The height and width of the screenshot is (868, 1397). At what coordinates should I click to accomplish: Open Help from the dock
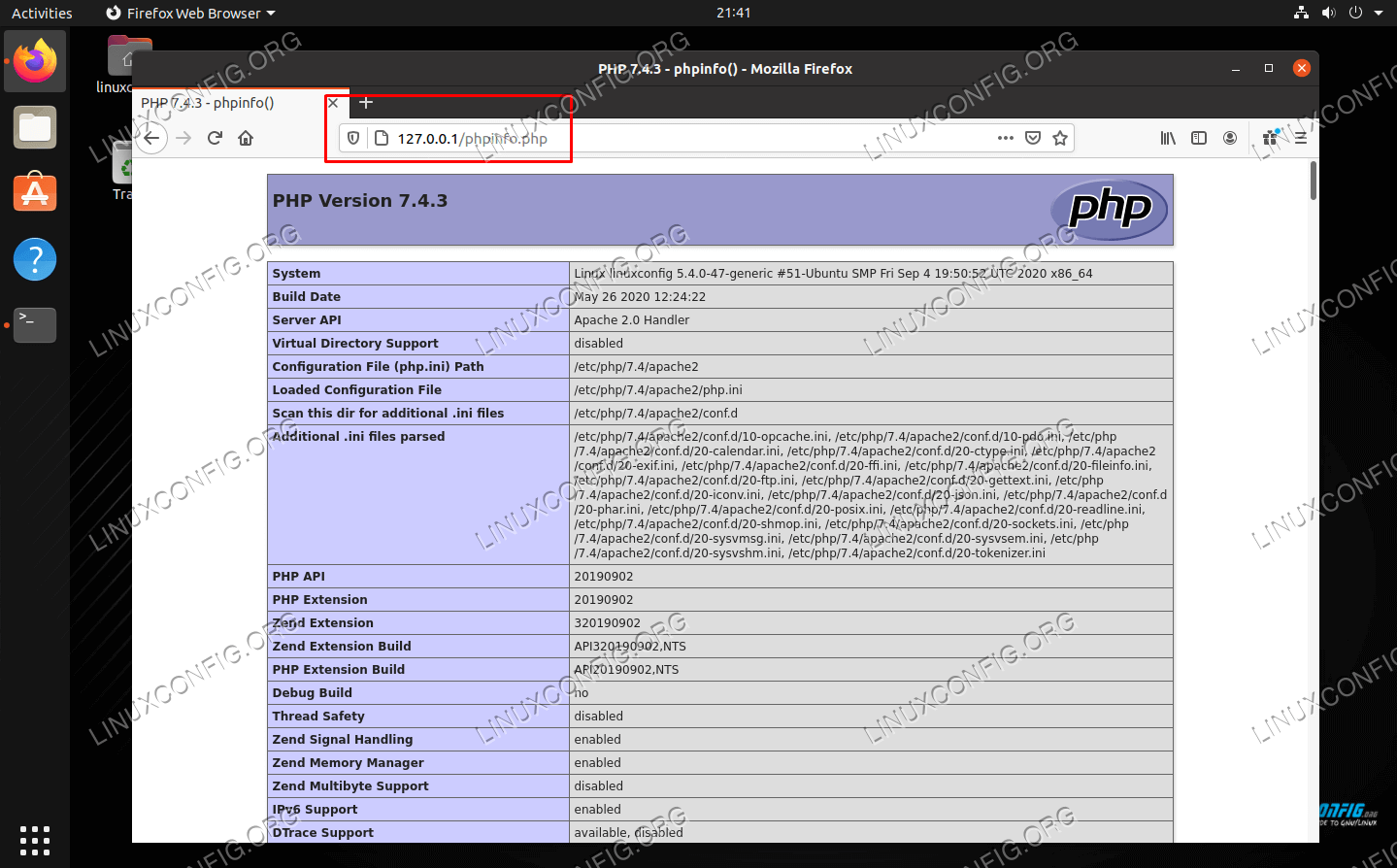click(x=35, y=259)
